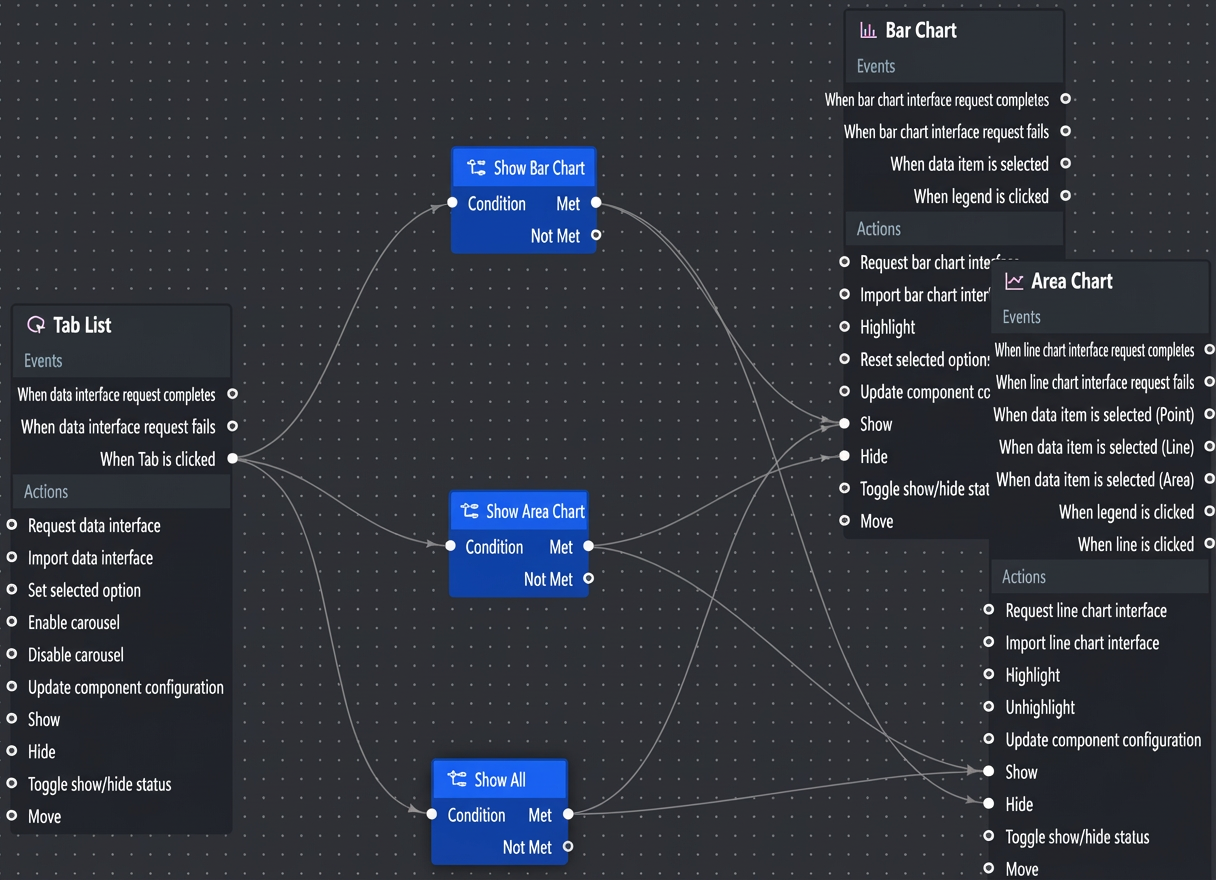Click the 'Import data interface' input port
The width and height of the screenshot is (1216, 880).
click(x=12, y=557)
